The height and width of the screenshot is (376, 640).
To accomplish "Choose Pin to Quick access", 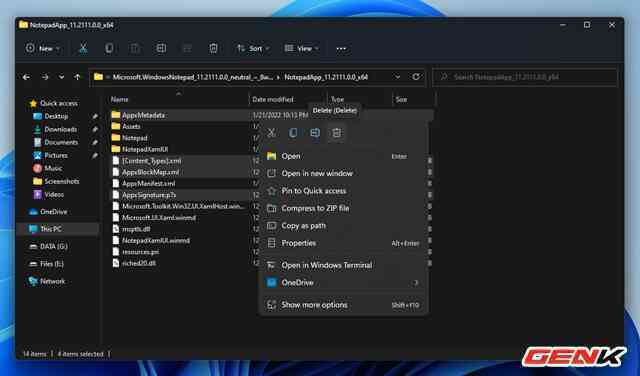I will click(343, 191).
